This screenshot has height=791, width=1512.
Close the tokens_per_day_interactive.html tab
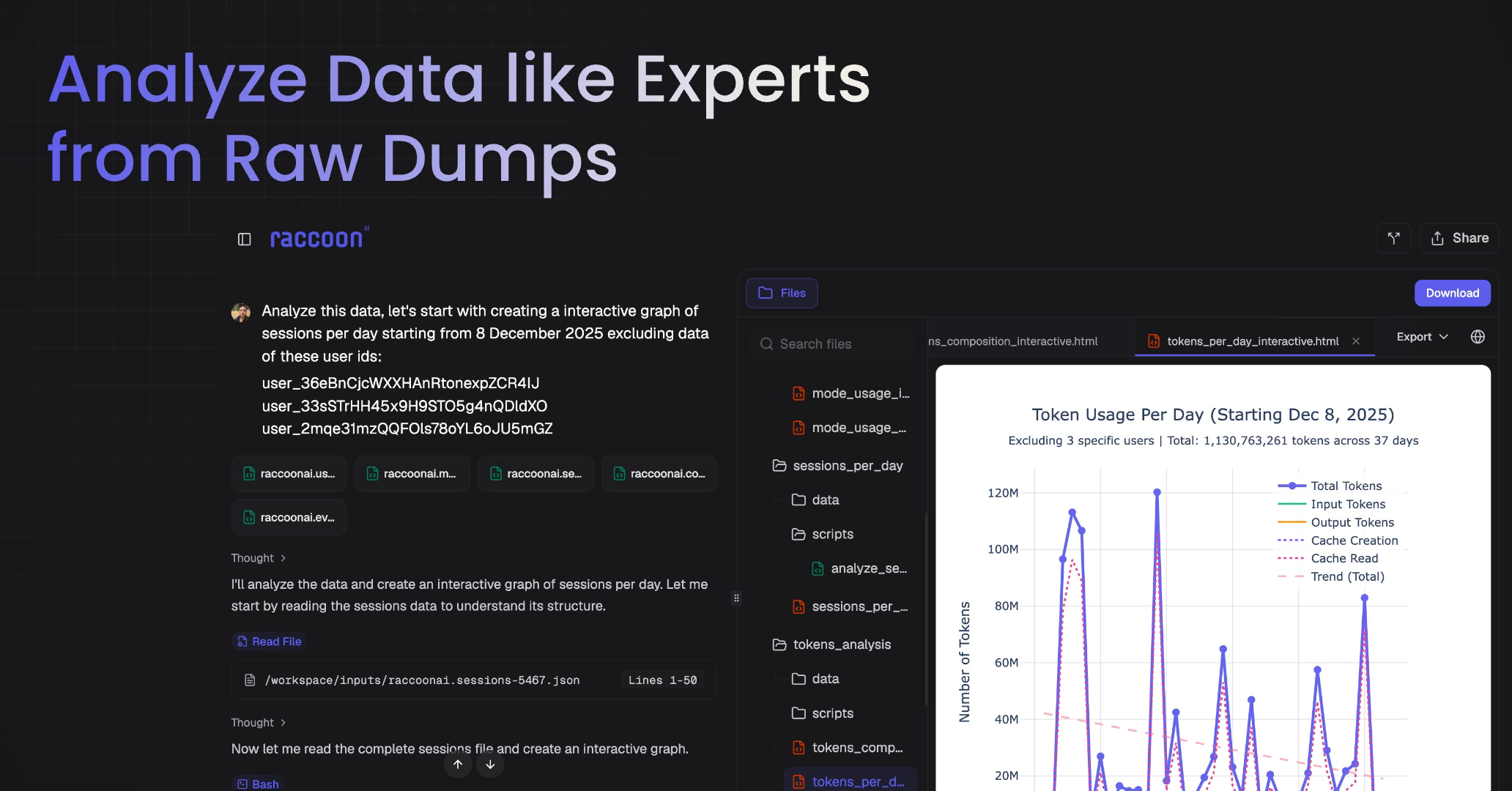pyautogui.click(x=1356, y=341)
